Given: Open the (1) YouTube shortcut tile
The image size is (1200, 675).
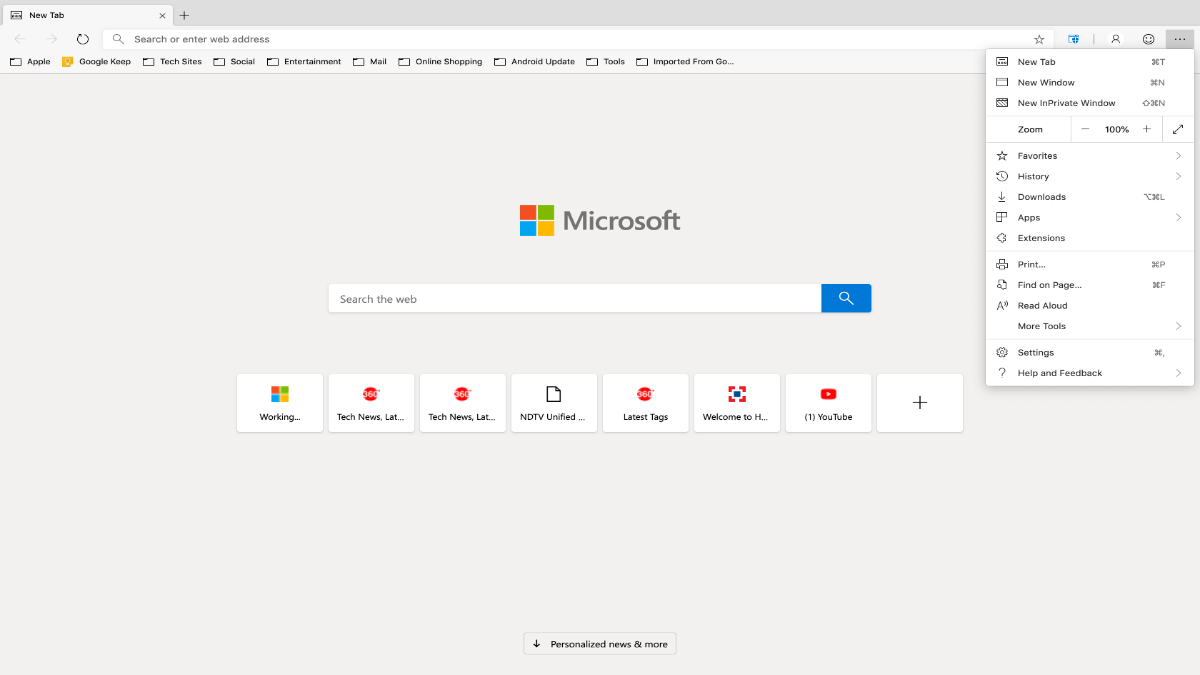Looking at the screenshot, I should [828, 403].
